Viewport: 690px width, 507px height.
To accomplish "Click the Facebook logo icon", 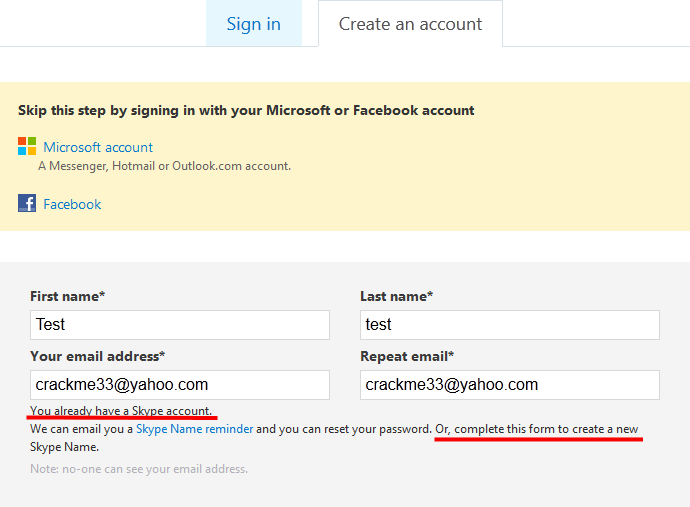I will 27,203.
